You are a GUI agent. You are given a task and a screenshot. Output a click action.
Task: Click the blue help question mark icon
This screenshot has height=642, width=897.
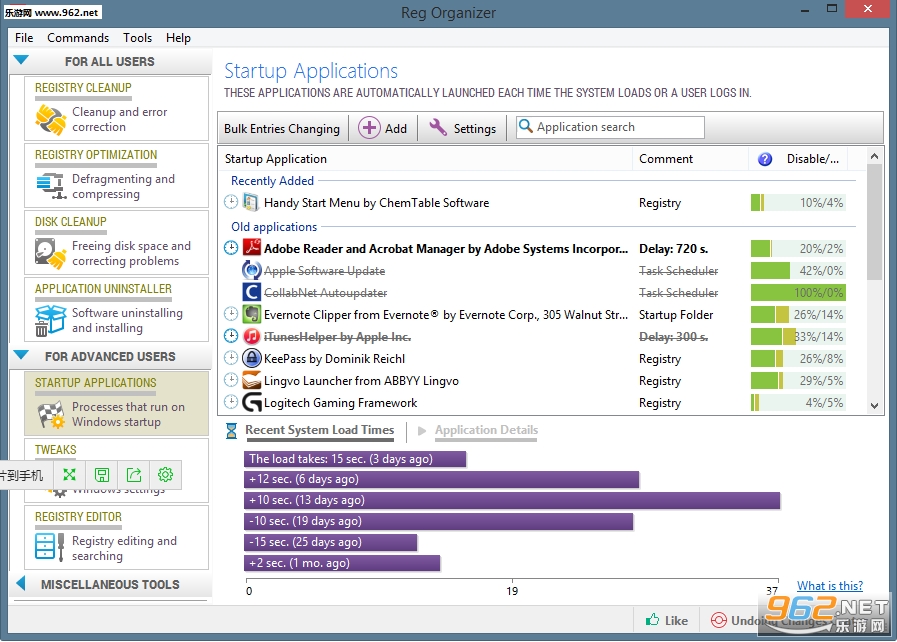click(765, 159)
